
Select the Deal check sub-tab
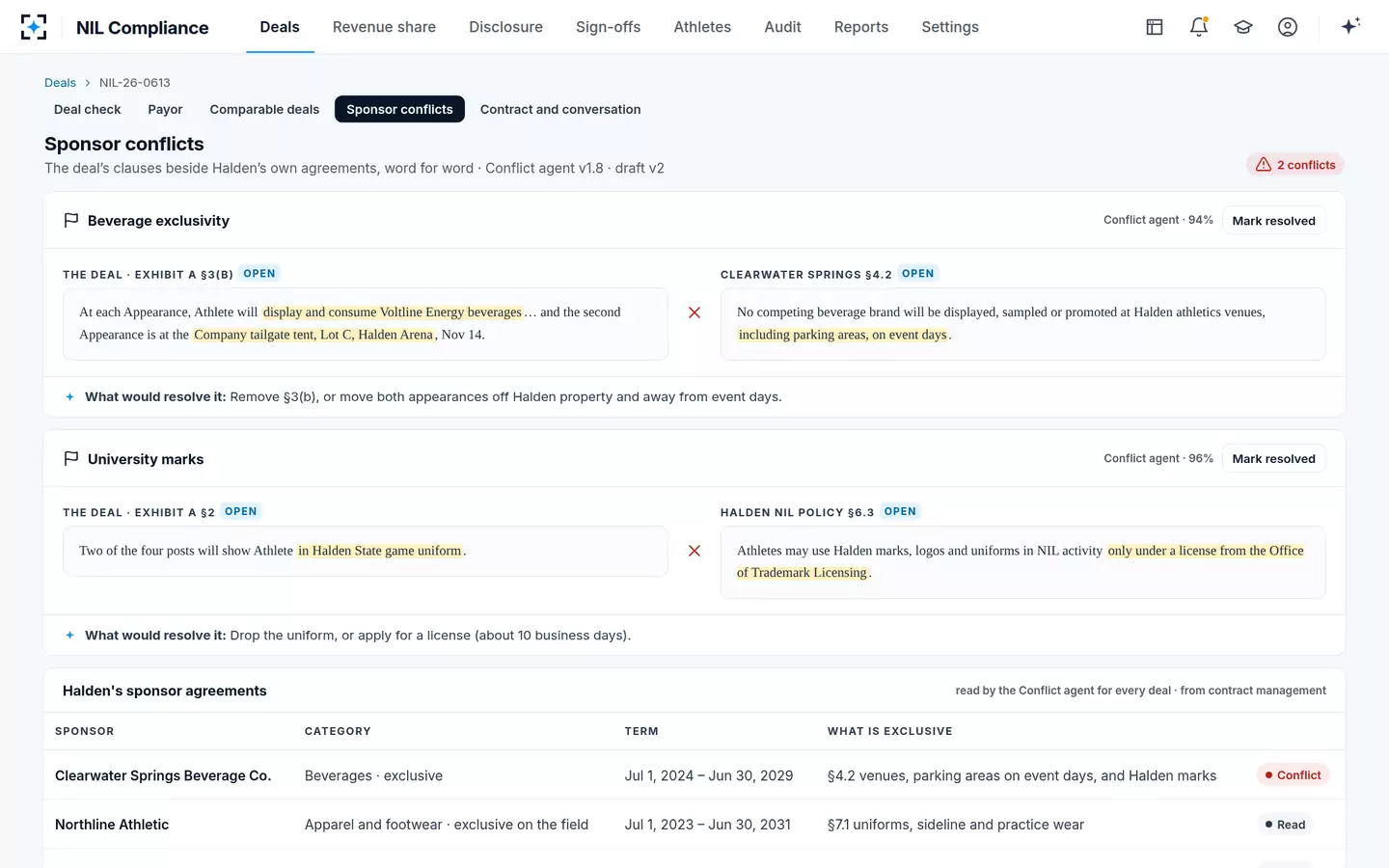88,109
